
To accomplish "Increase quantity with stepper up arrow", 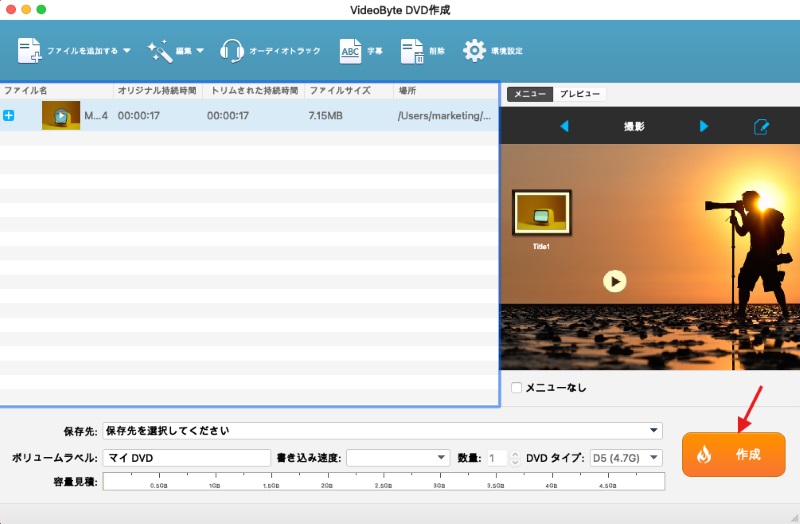I will click(x=515, y=454).
